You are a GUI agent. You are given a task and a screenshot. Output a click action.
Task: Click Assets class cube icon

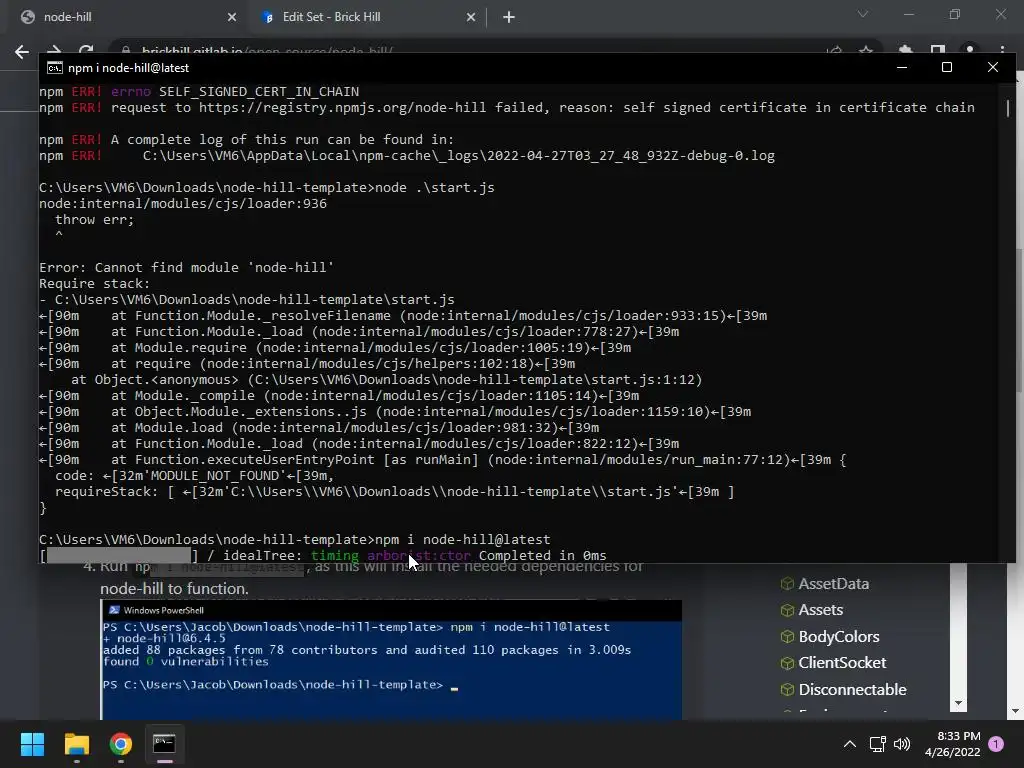pyautogui.click(x=788, y=610)
